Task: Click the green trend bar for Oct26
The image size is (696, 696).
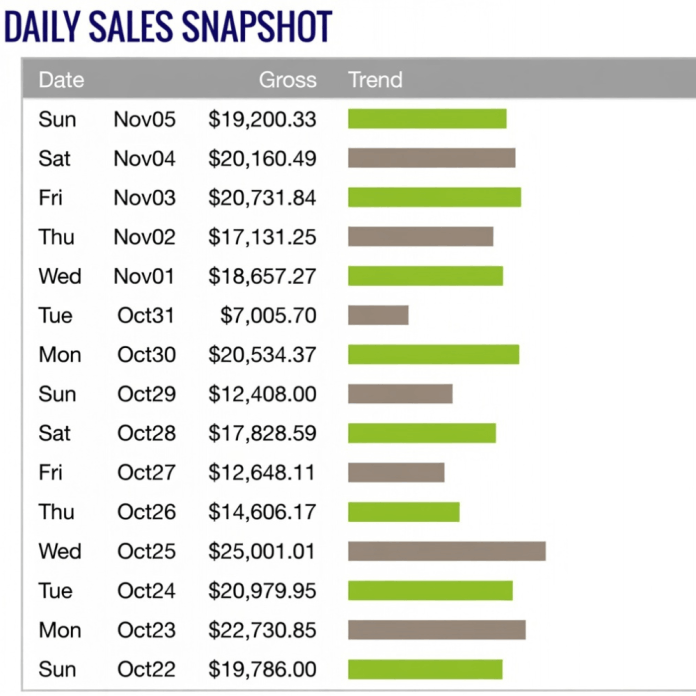Action: tap(403, 512)
